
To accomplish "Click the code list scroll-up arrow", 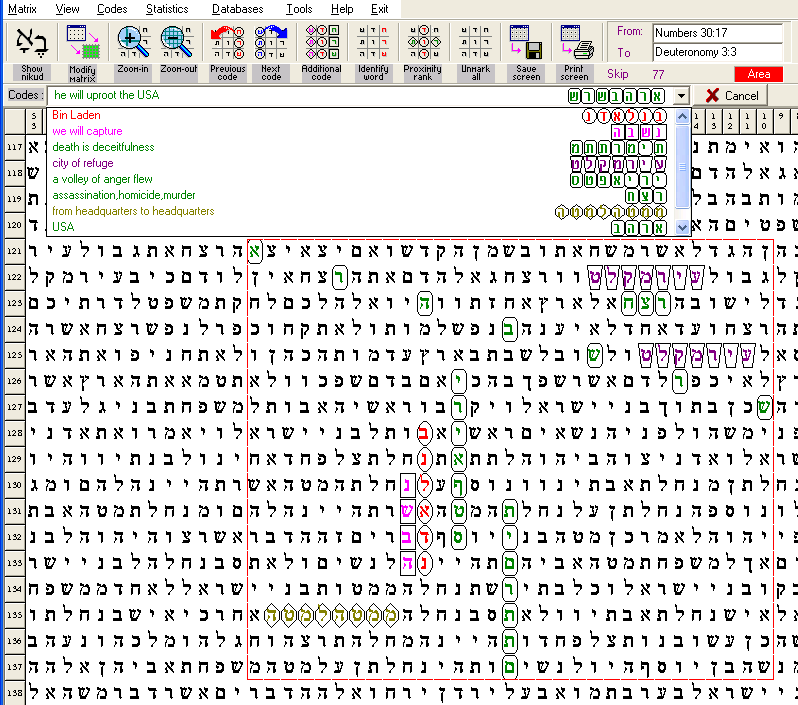I will 682,117.
